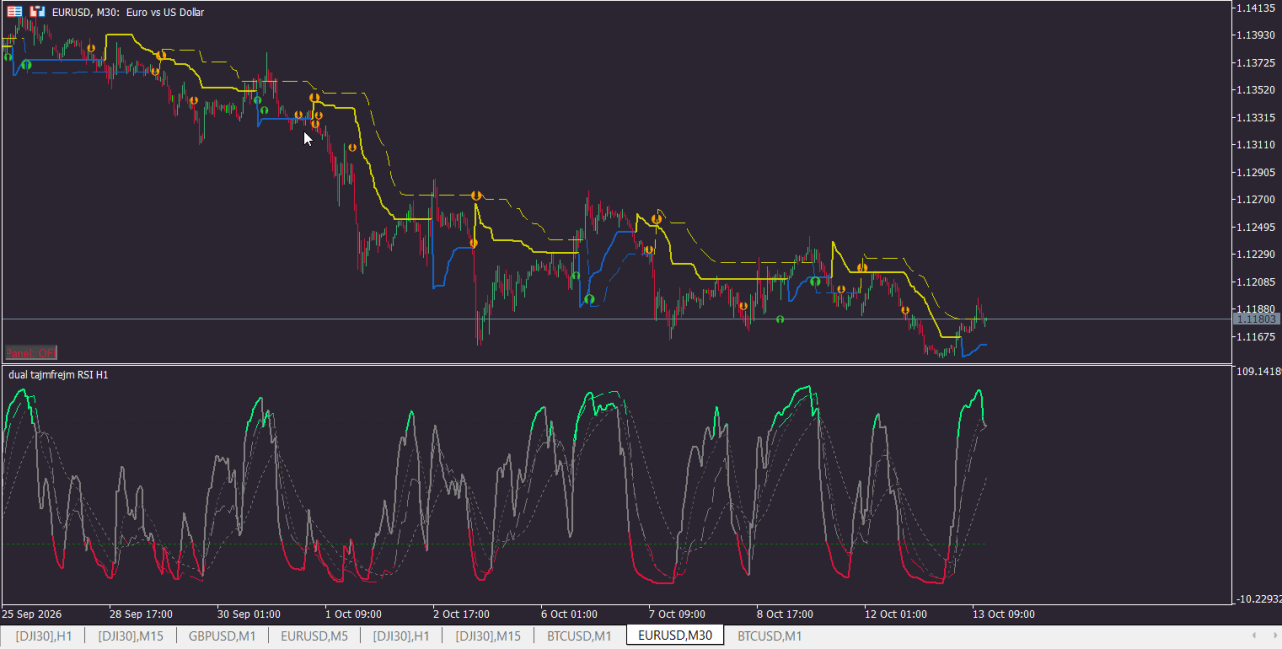Viewport: 1282px width, 649px height.
Task: Click the '30 Sep 01:00' time label
Action: 249,614
